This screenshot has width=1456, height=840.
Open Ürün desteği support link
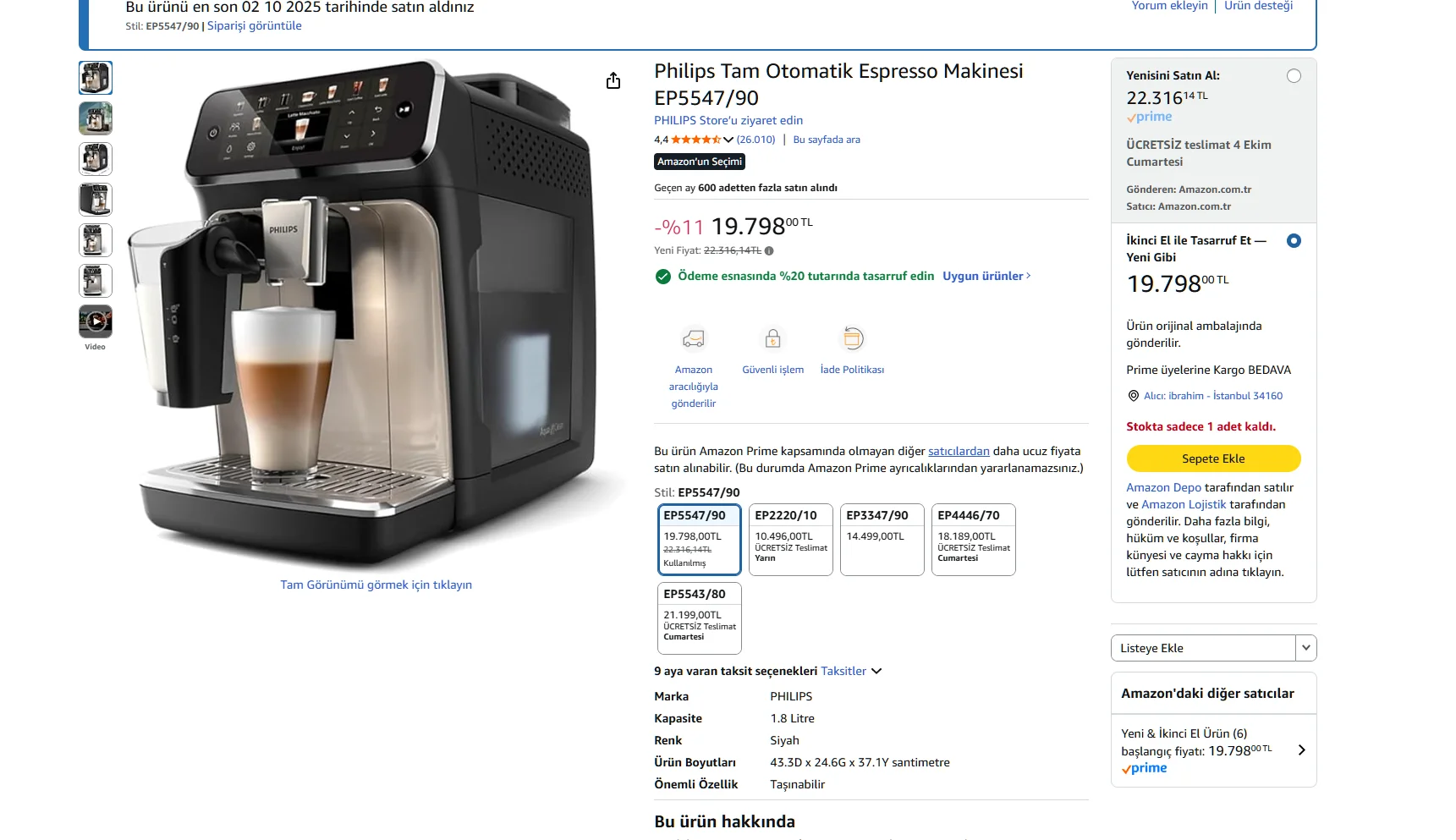tap(1259, 6)
